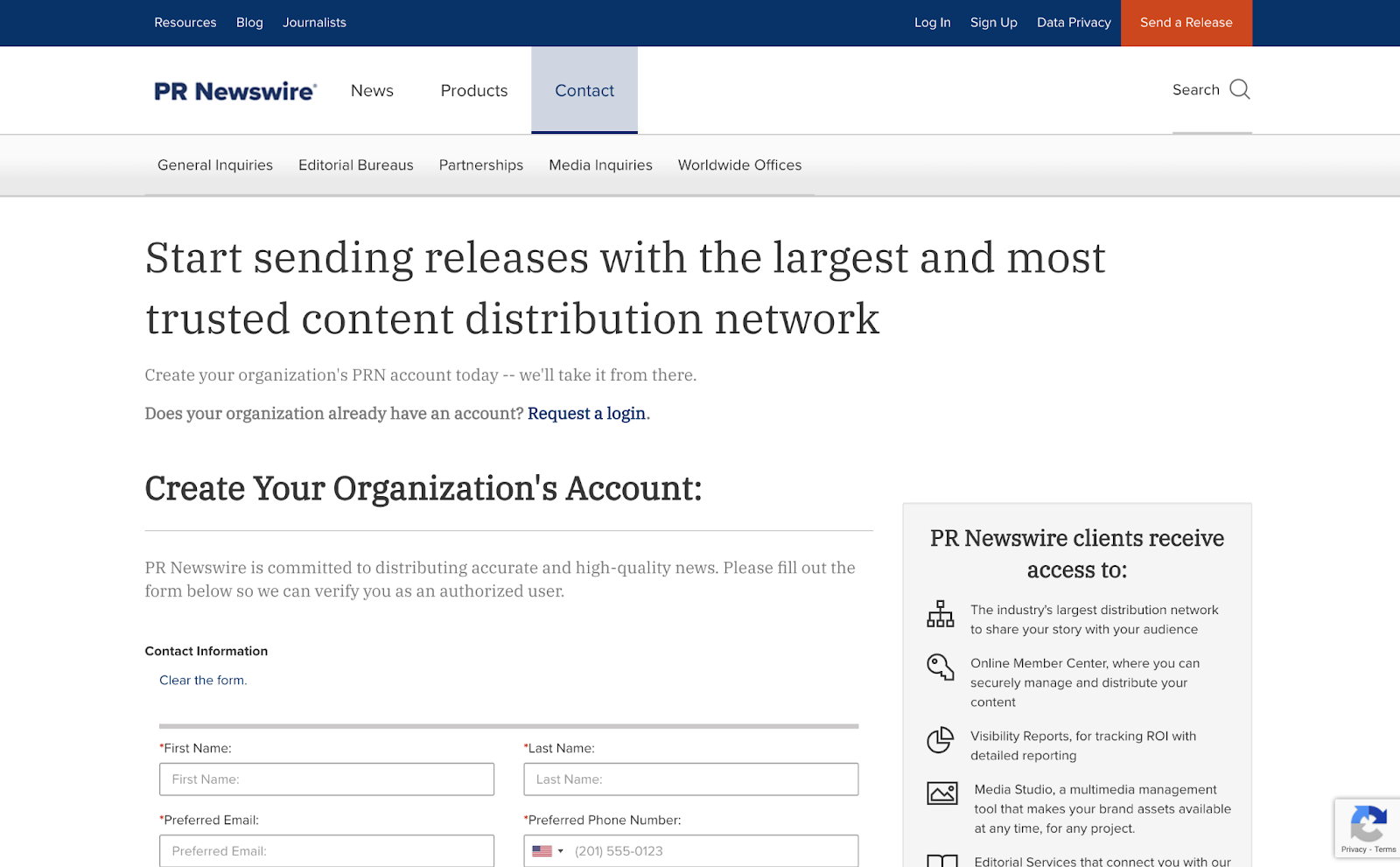Viewport: 1400px width, 867px height.
Task: Click the Send a Release button
Action: (1186, 23)
